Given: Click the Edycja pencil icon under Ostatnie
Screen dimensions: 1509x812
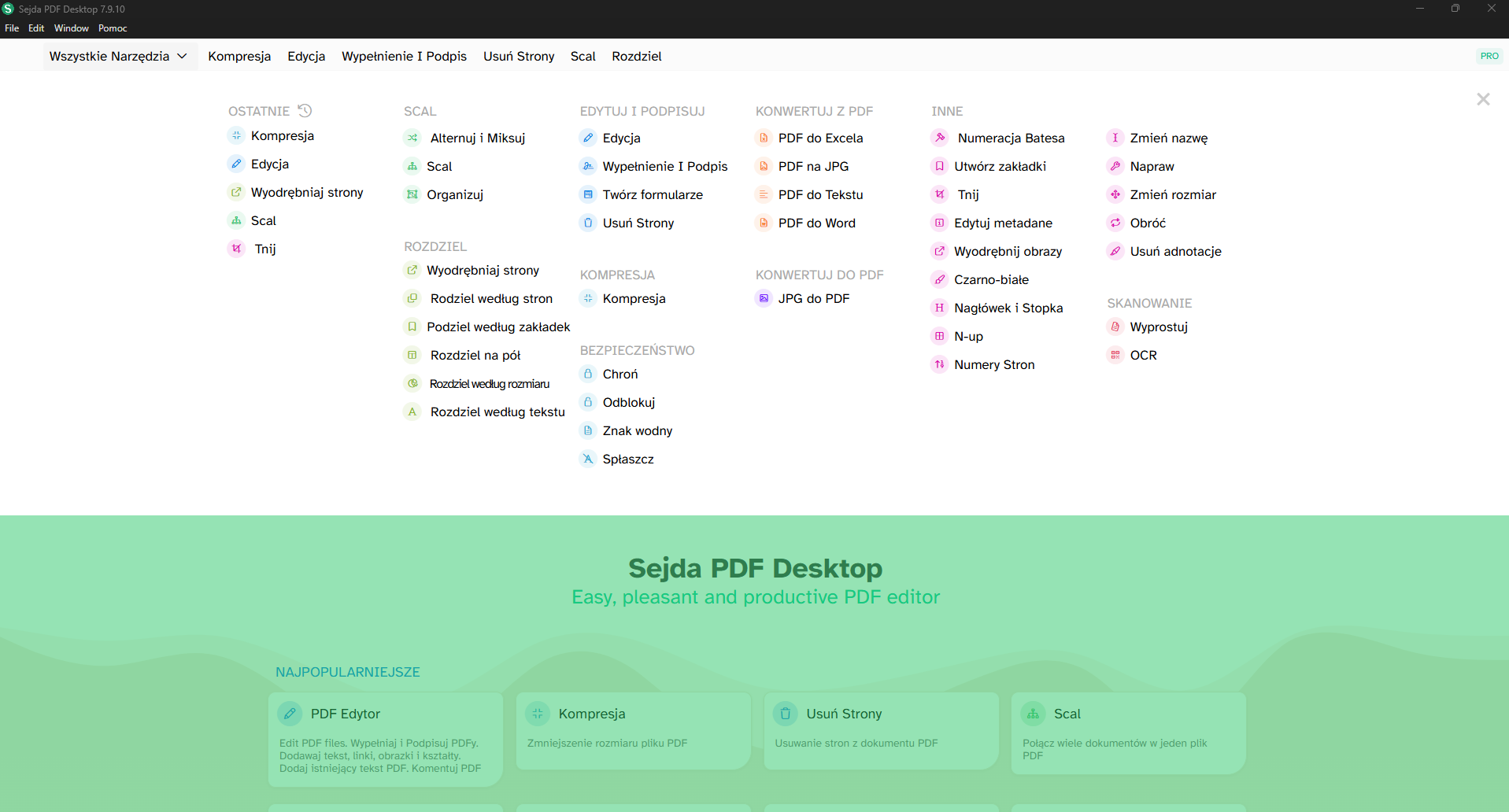Looking at the screenshot, I should (x=236, y=164).
